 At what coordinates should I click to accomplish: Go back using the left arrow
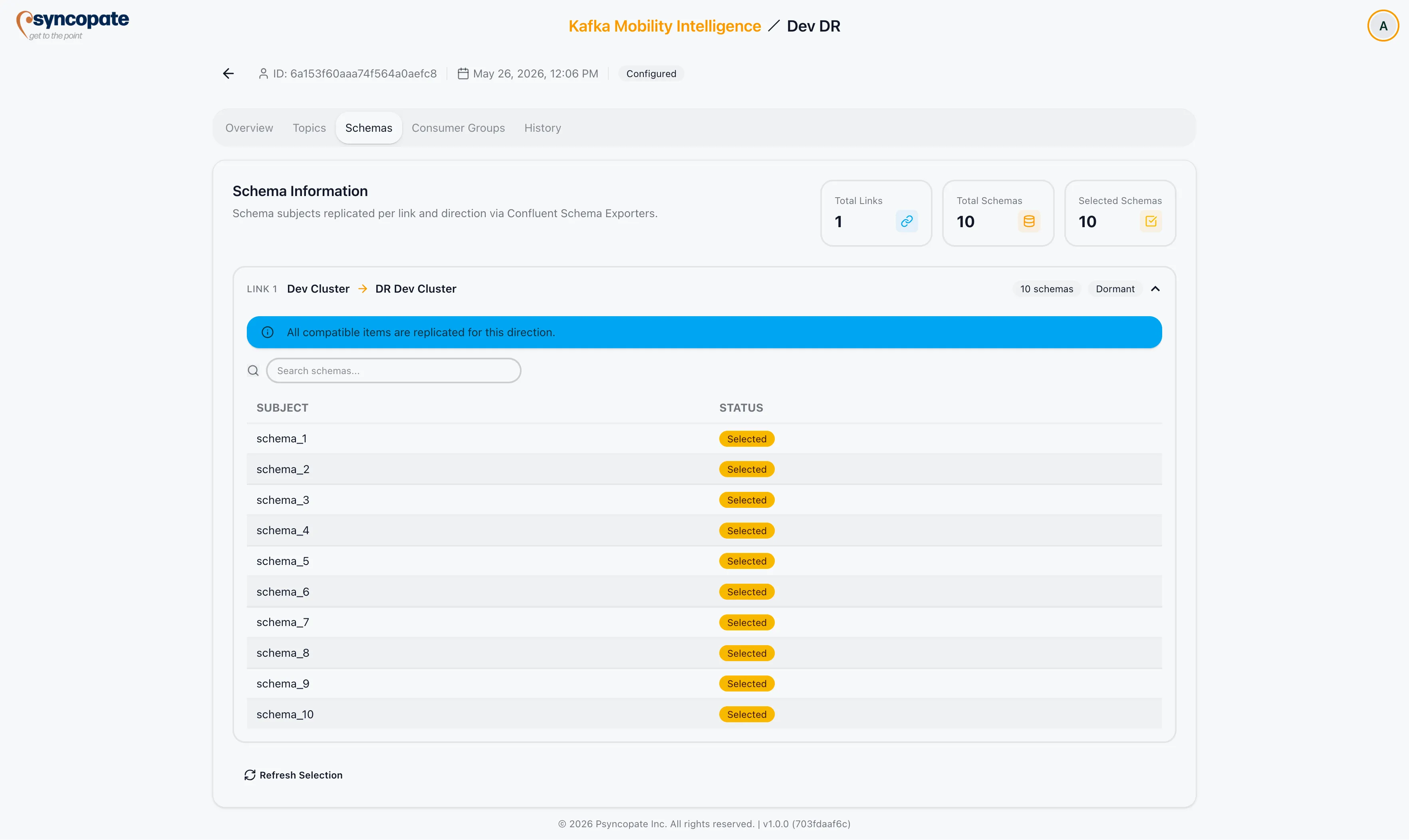coord(228,73)
